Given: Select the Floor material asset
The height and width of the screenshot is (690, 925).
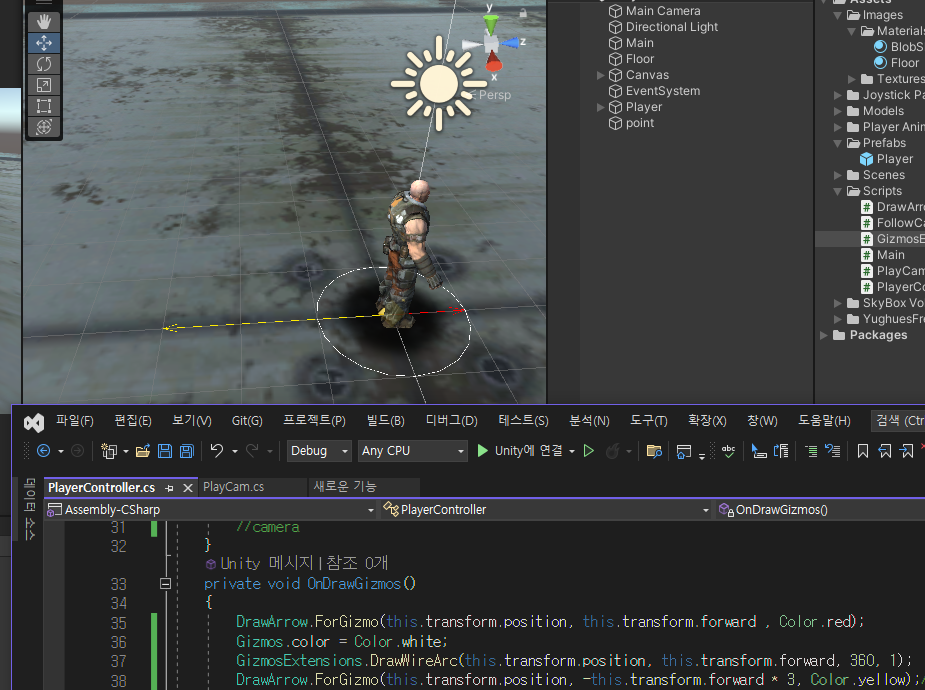Looking at the screenshot, I should click(x=897, y=63).
